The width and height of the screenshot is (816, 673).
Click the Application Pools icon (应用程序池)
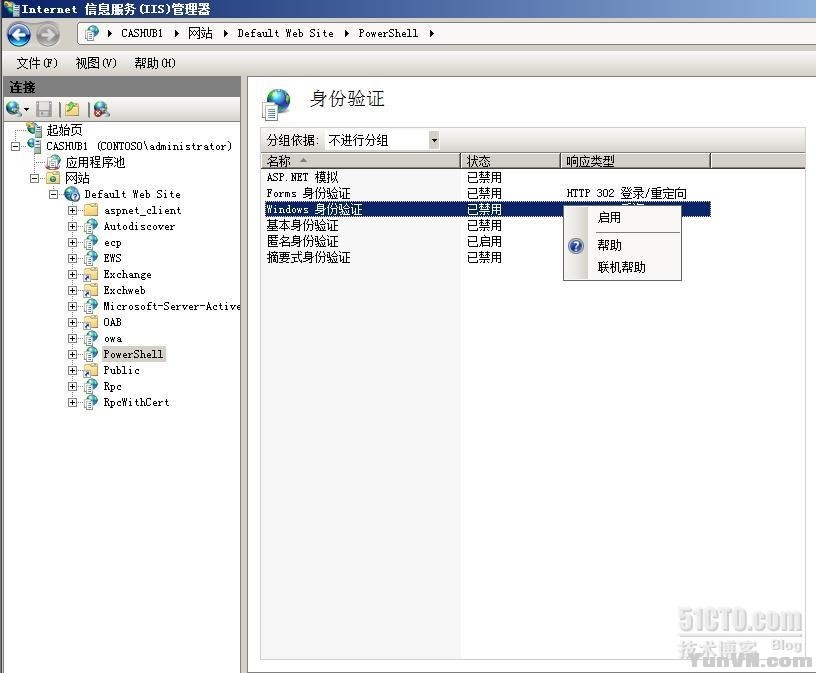click(54, 162)
